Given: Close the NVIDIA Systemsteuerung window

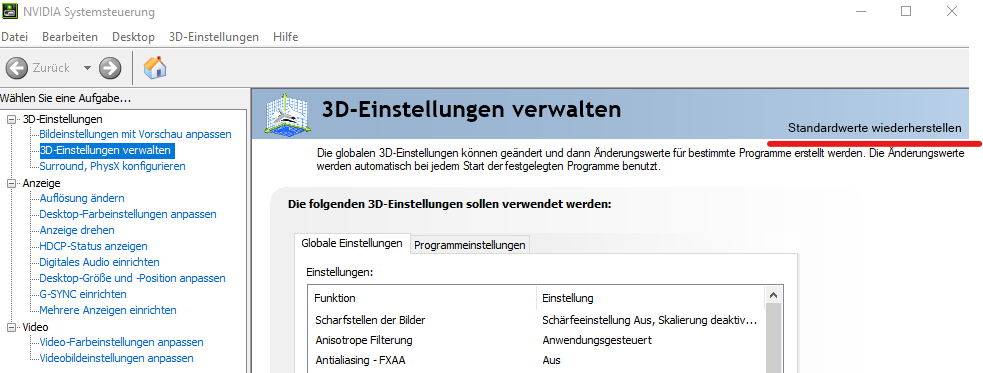Looking at the screenshot, I should tap(952, 11).
